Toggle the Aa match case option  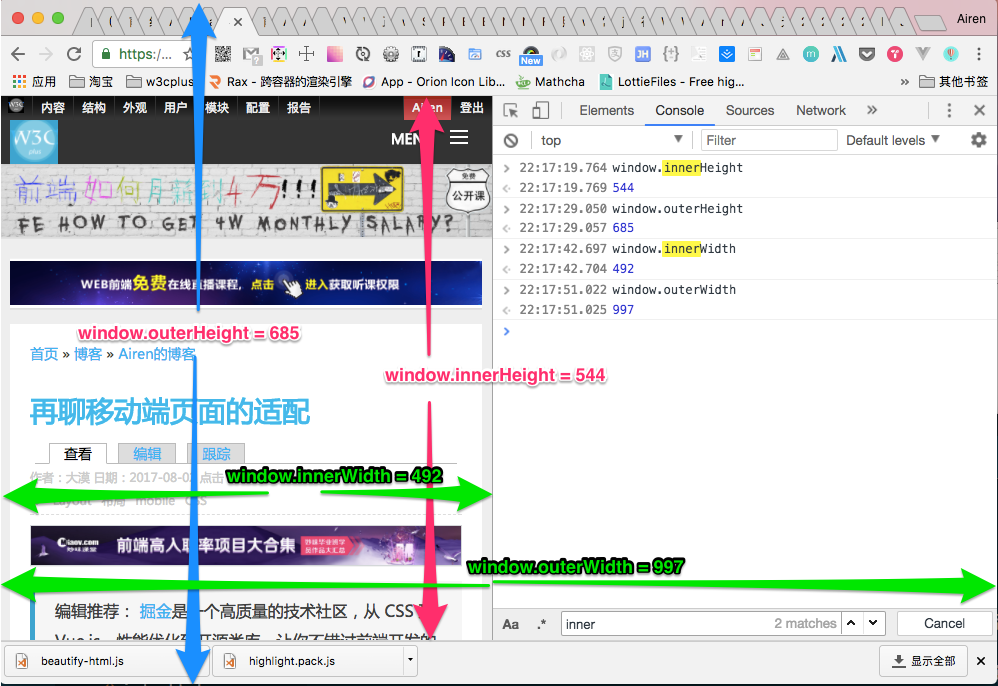[510, 624]
